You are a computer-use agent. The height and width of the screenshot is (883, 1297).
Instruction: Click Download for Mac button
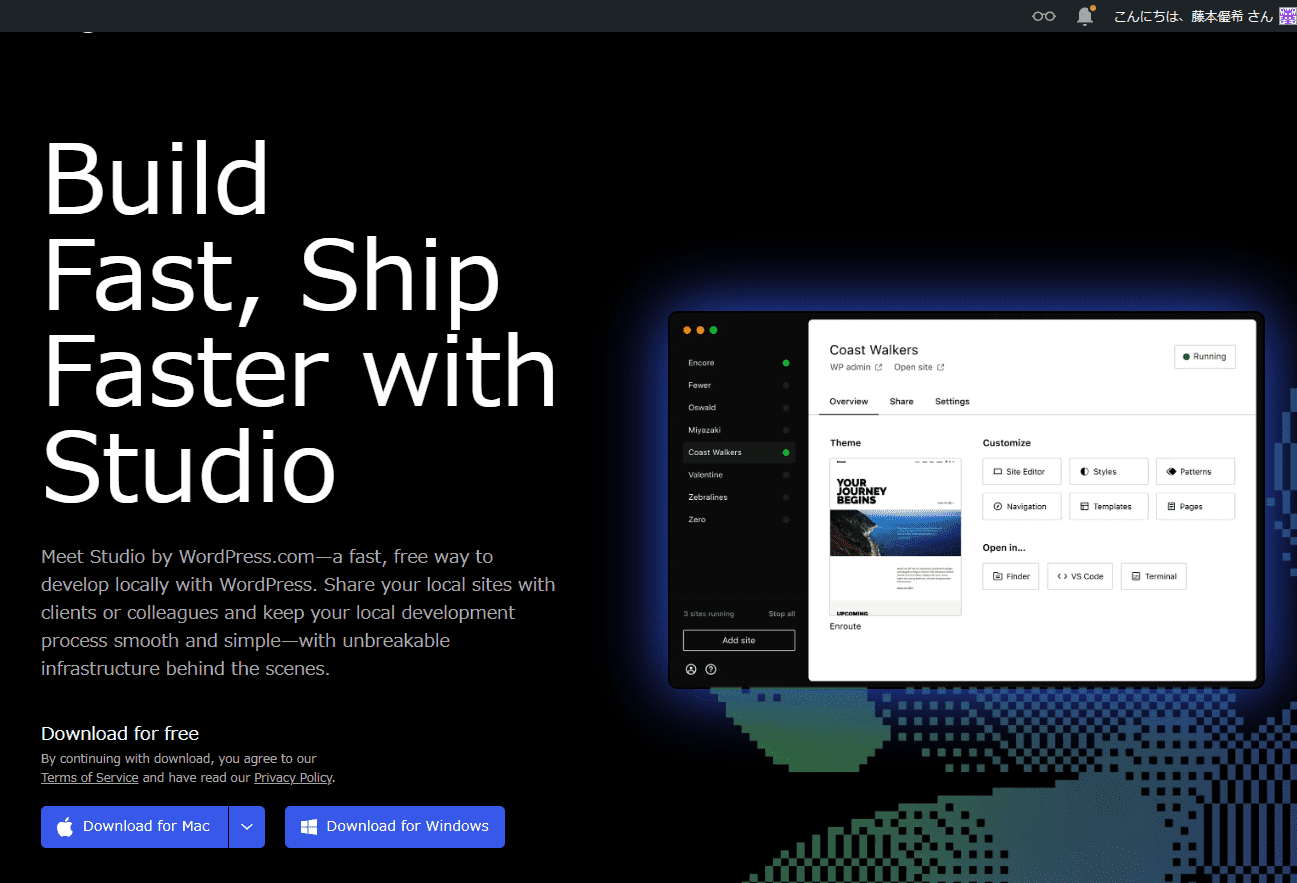point(134,827)
